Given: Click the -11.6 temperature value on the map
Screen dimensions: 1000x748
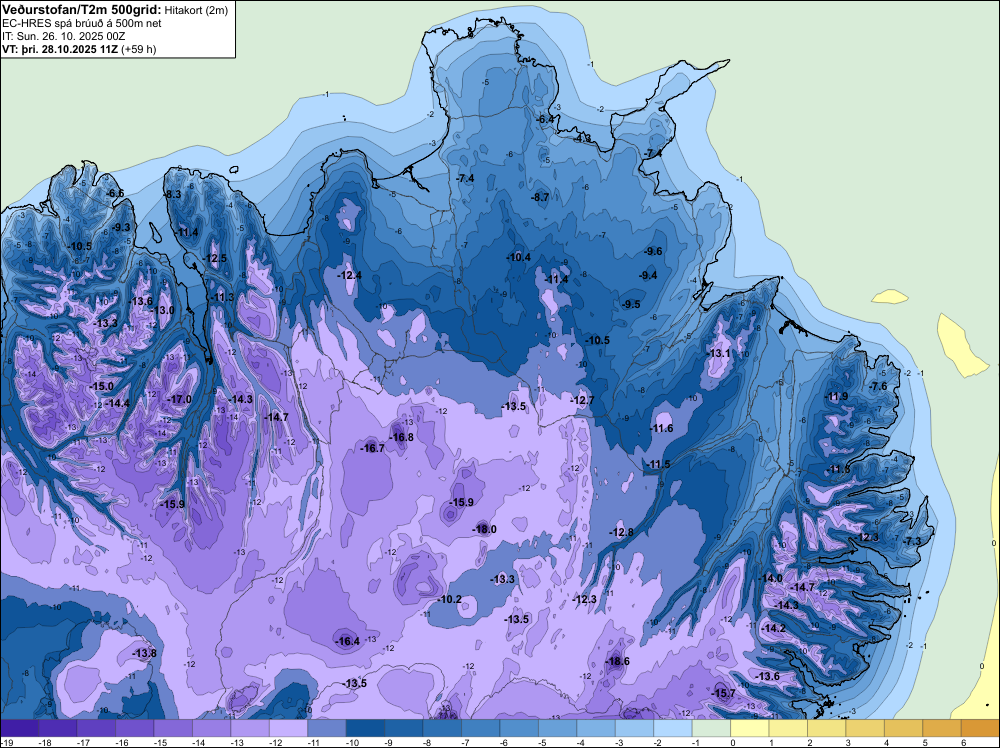Looking at the screenshot, I should click(661, 429).
